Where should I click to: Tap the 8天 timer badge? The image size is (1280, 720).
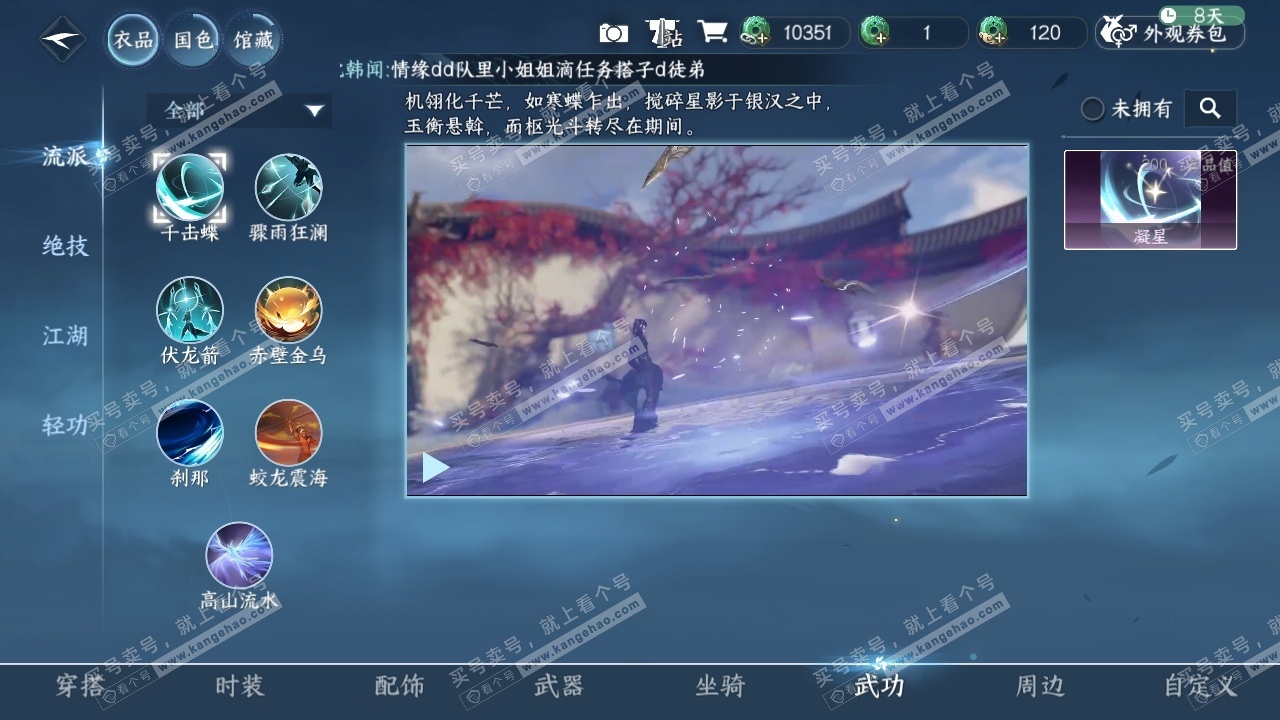(1201, 16)
